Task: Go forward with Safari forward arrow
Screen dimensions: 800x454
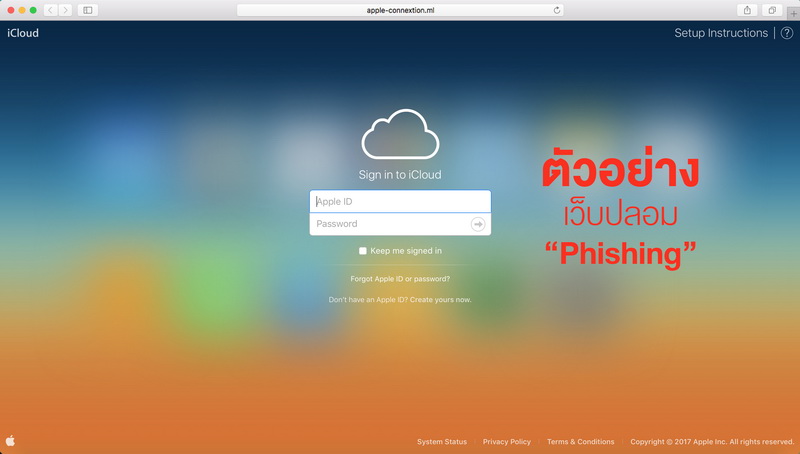Action: click(65, 10)
